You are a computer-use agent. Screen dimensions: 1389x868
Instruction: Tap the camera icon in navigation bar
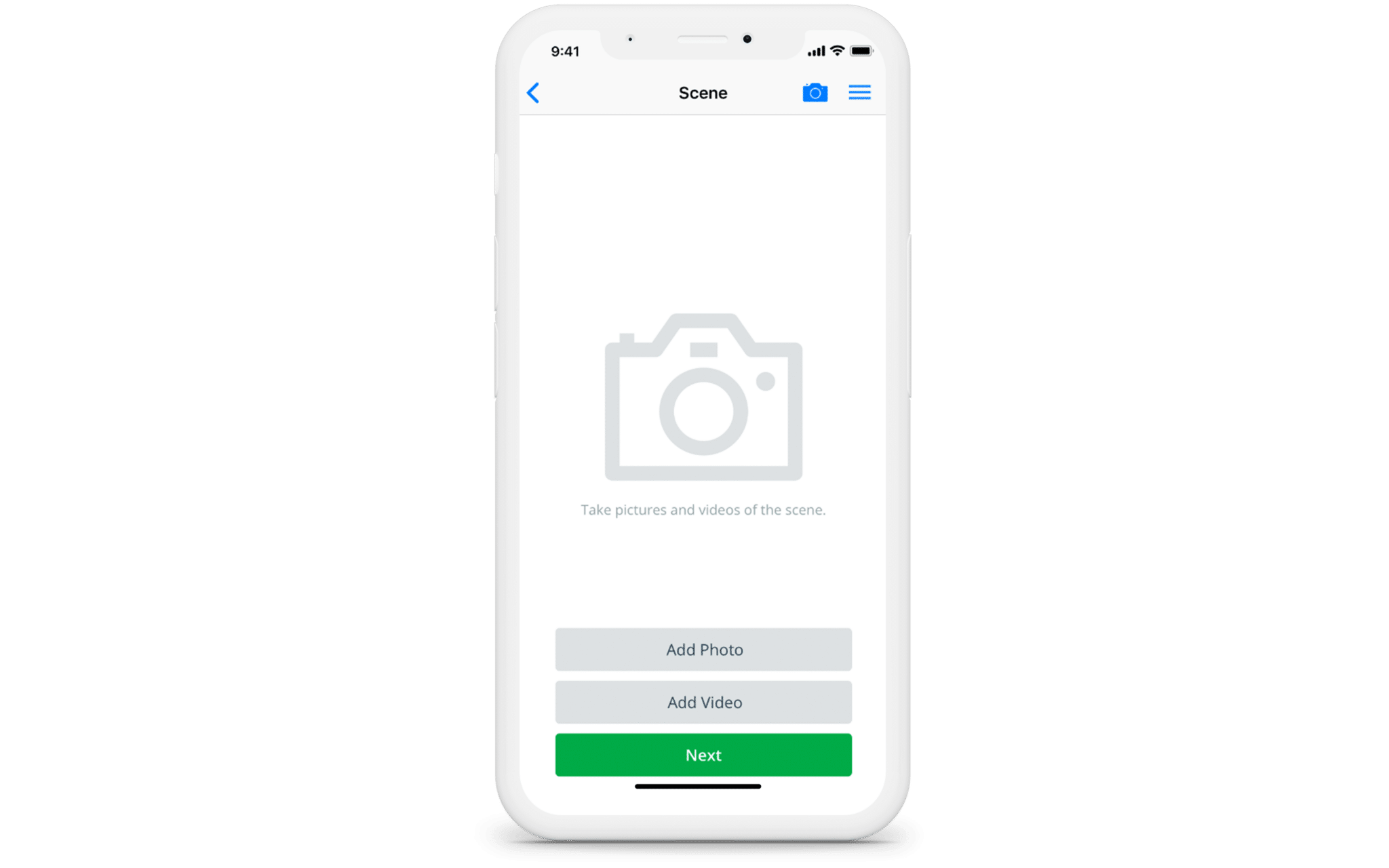(x=815, y=92)
